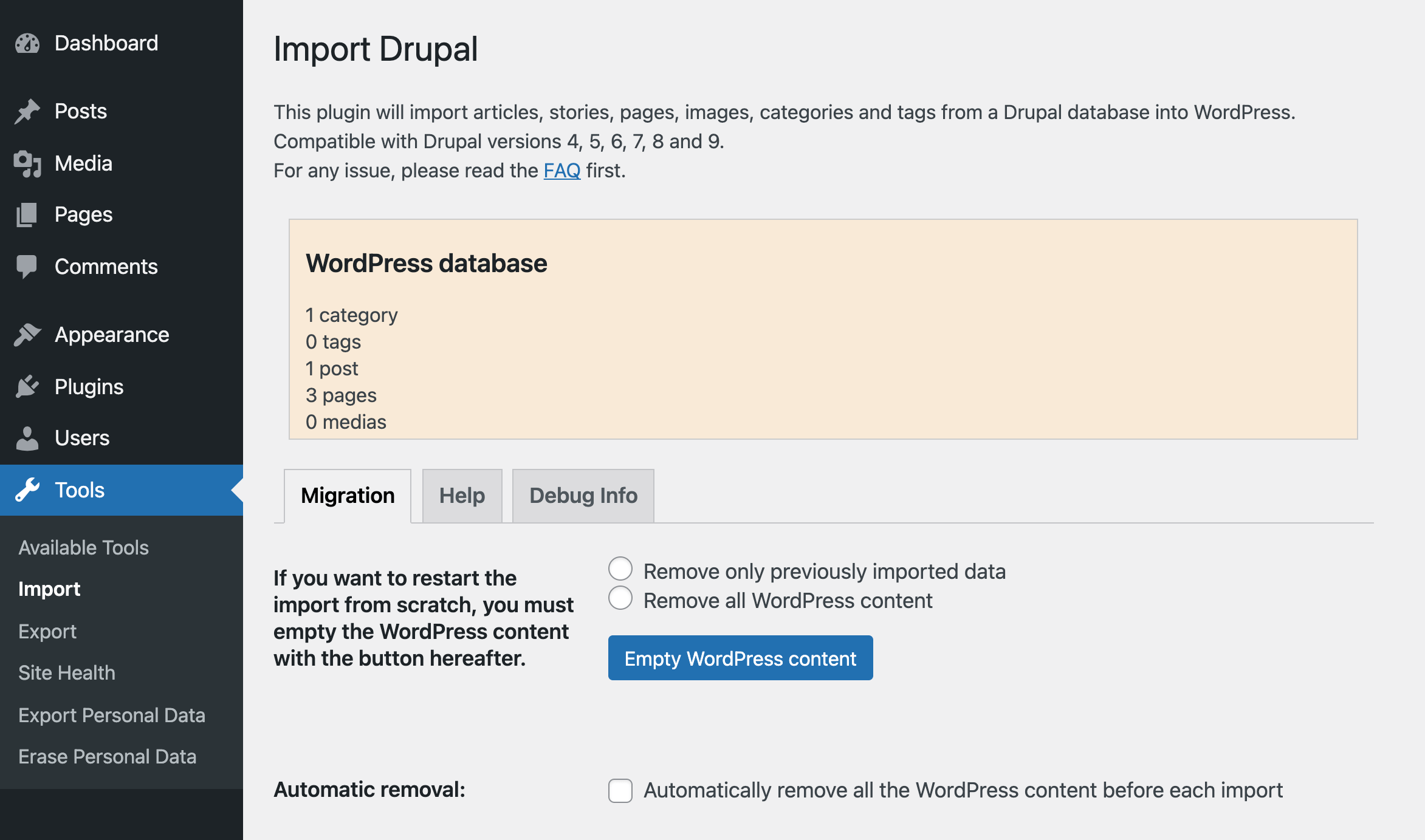
Task: Select Remove all WordPress content radio
Action: click(620, 598)
